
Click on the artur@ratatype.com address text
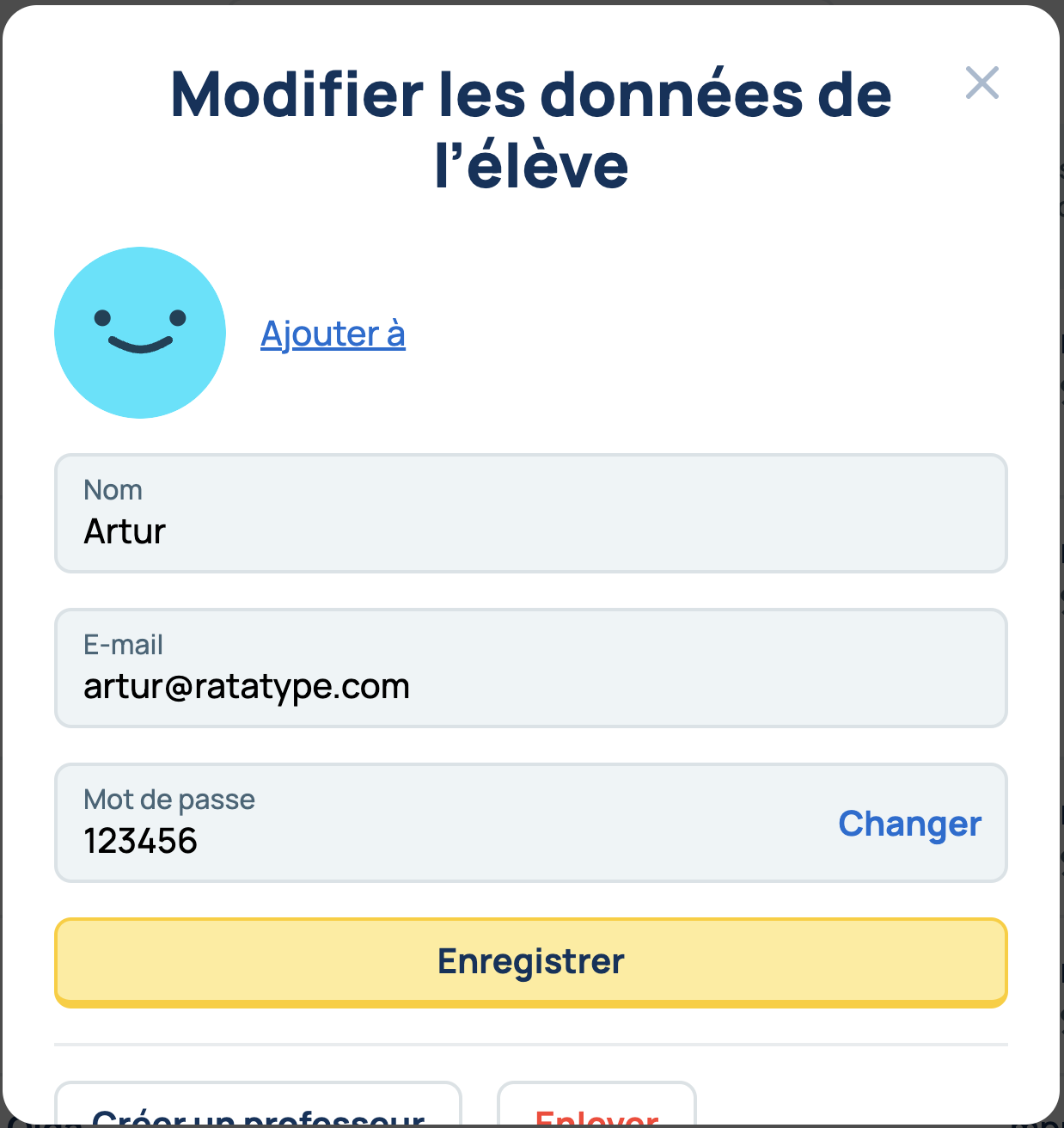click(247, 687)
